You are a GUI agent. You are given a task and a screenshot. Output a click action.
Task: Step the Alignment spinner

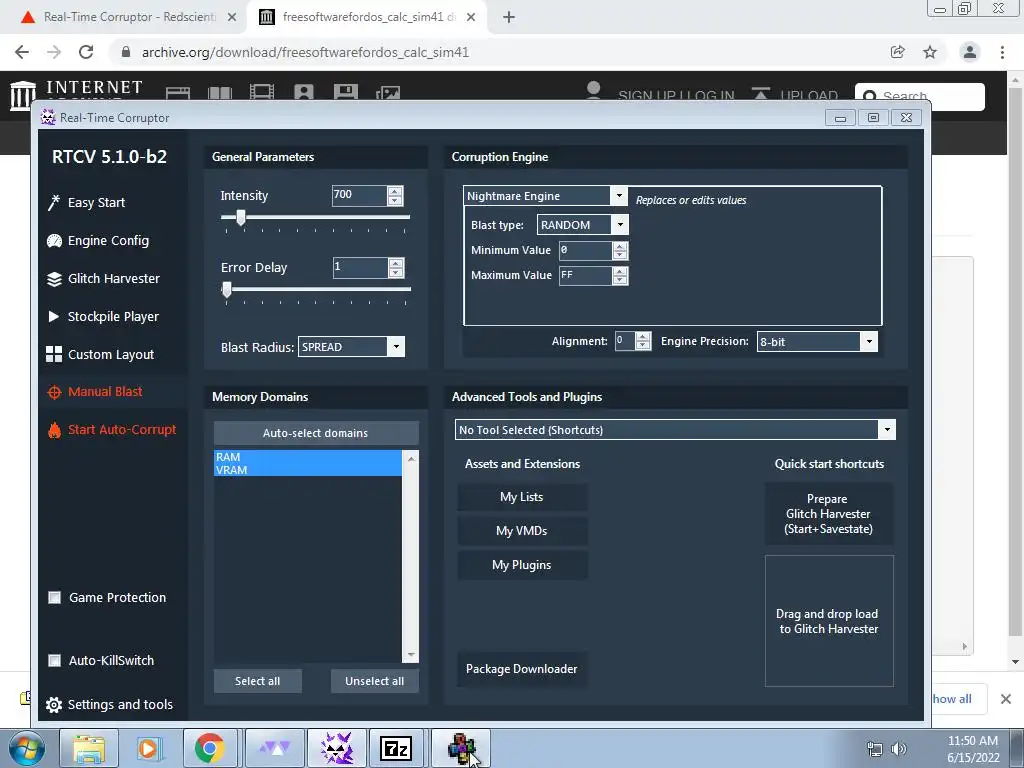pyautogui.click(x=643, y=341)
